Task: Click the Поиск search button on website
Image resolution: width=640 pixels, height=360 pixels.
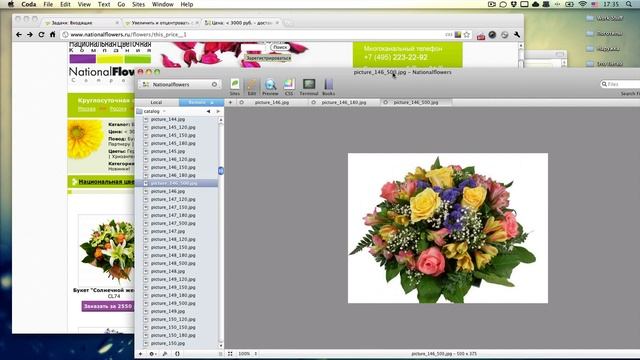Action: coord(280,47)
